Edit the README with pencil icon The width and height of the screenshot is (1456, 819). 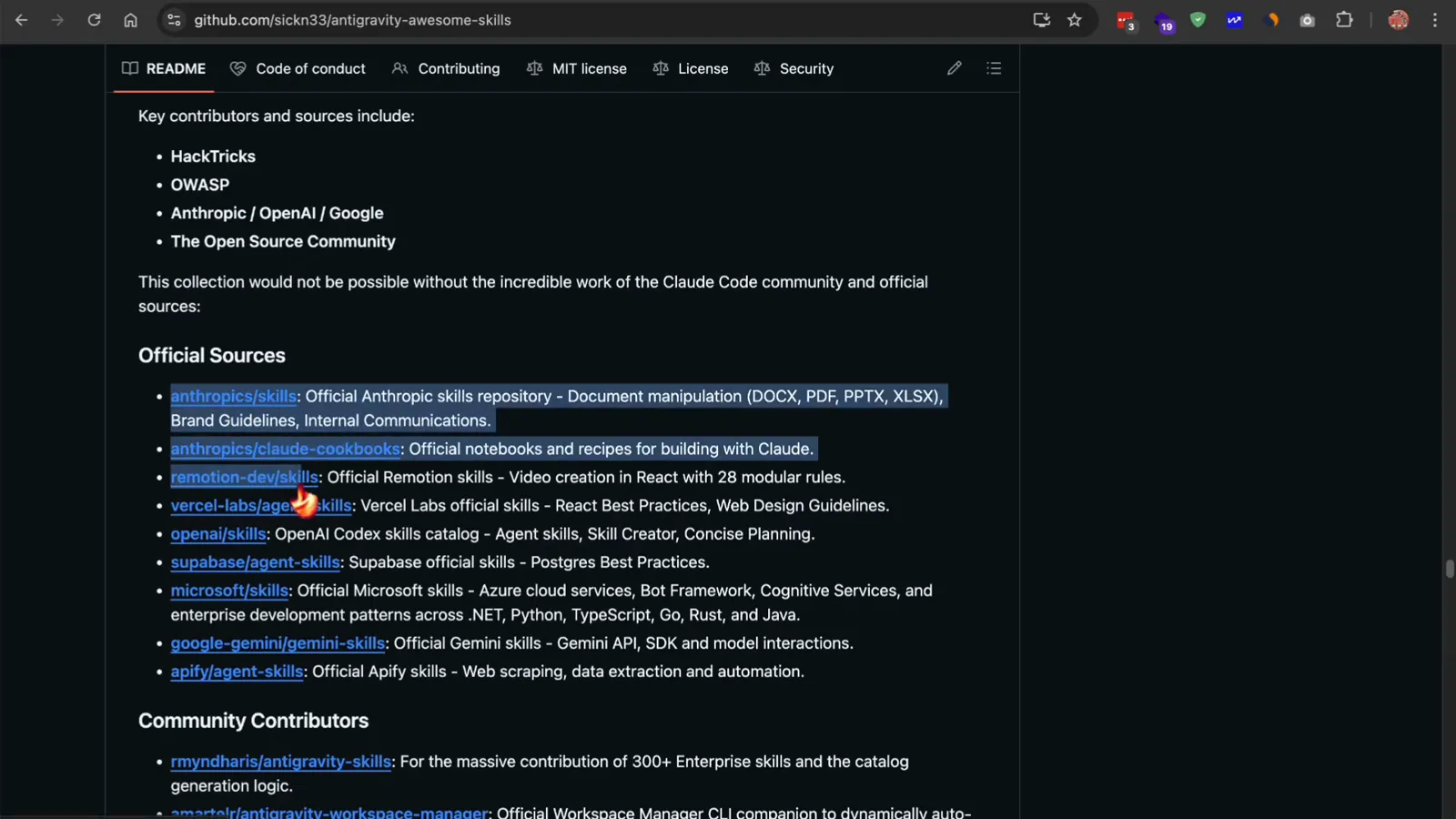click(954, 68)
